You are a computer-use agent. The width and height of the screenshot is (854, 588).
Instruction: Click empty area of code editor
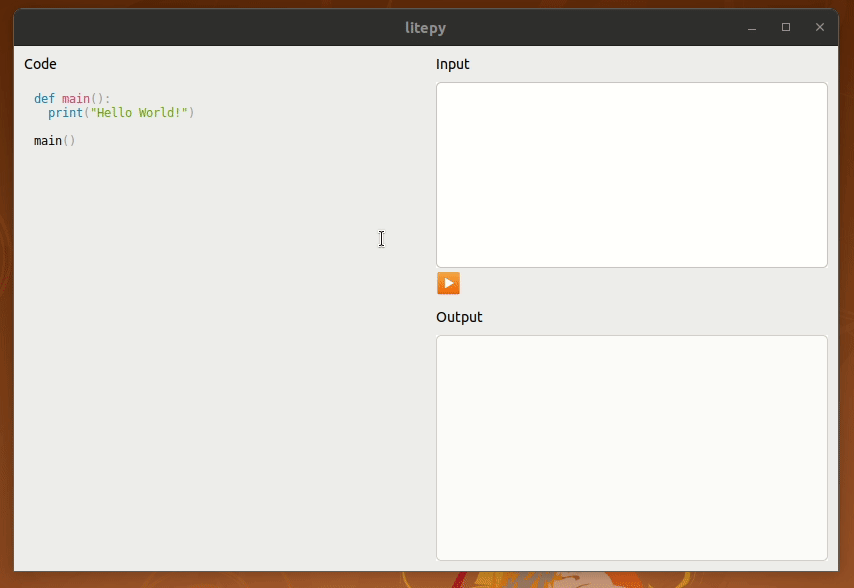coord(218,354)
